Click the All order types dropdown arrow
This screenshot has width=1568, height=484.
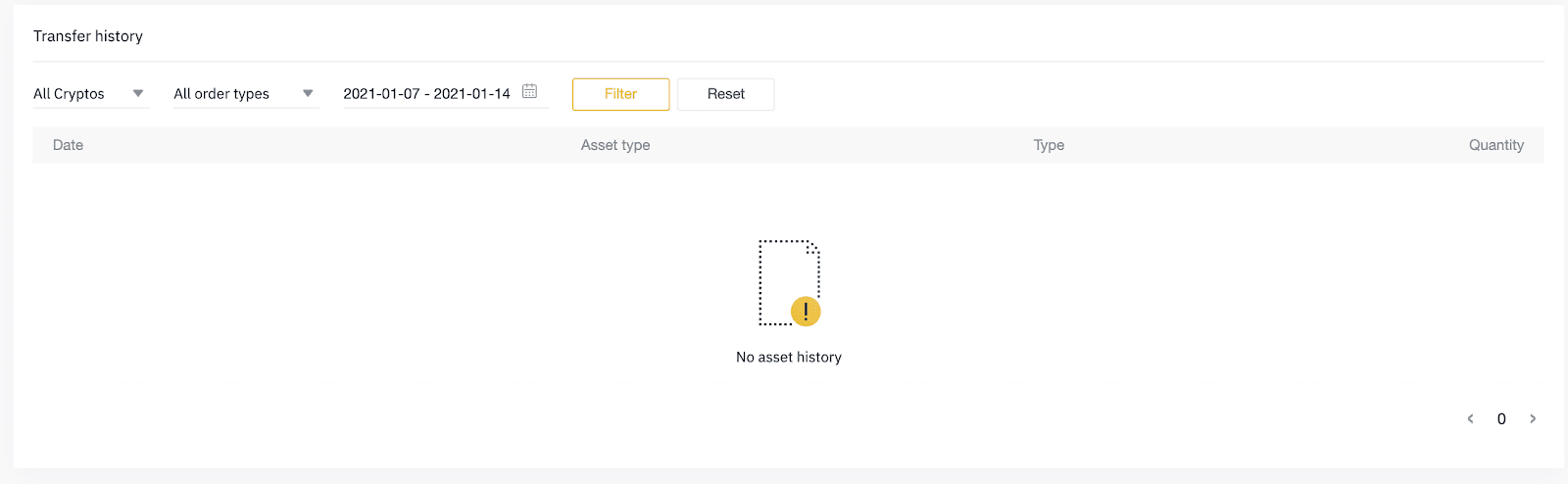click(308, 93)
